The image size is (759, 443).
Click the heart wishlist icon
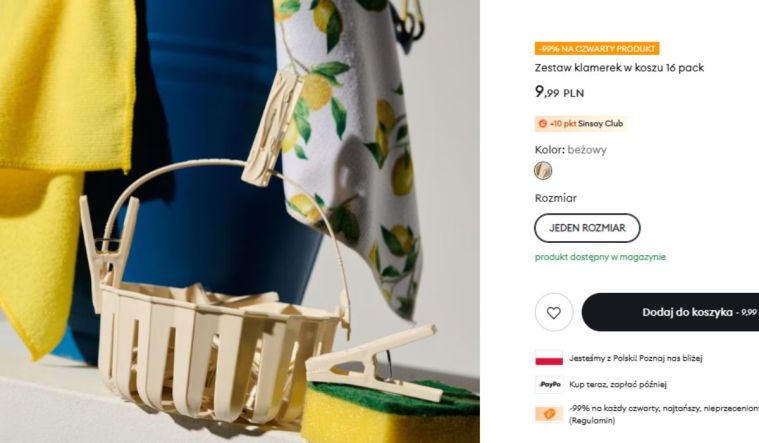(554, 312)
